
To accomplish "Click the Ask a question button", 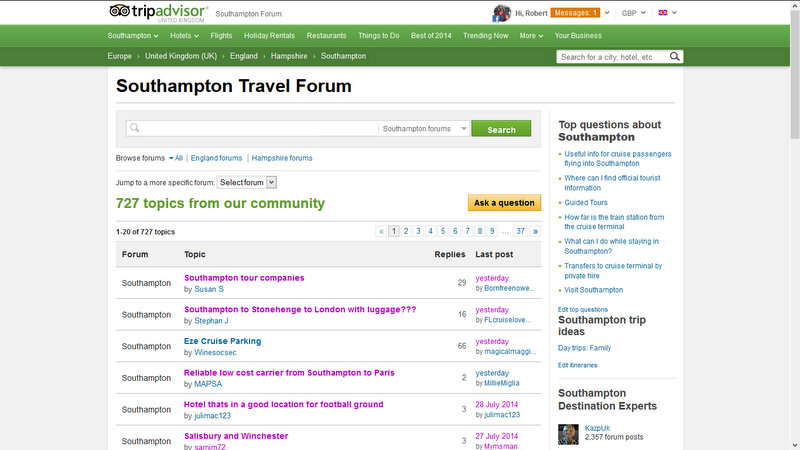I will click(x=504, y=203).
